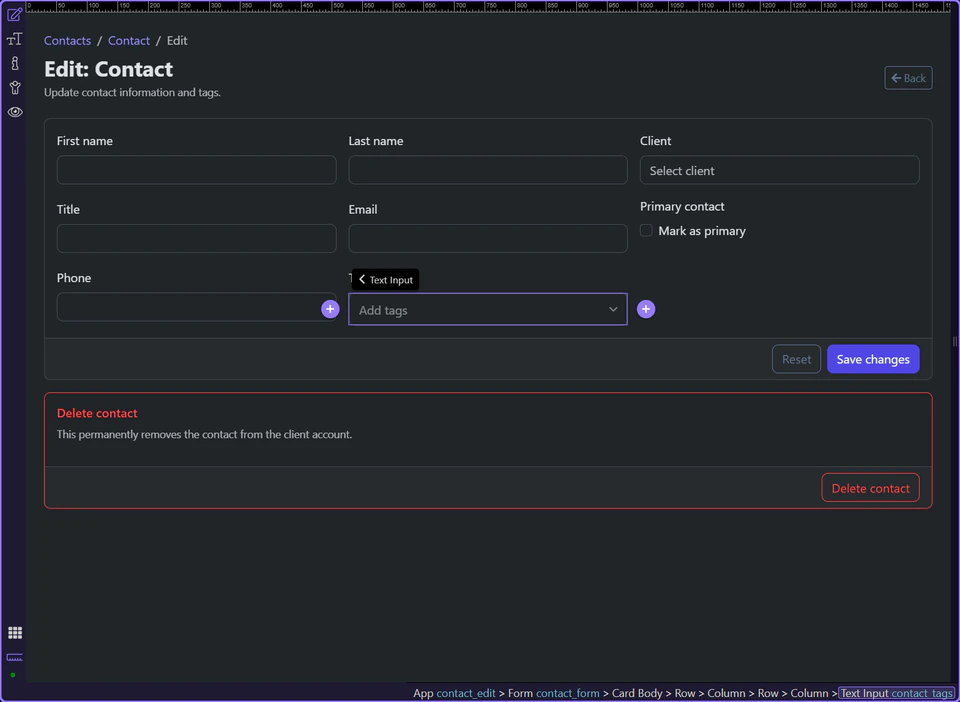Open the Contacts breadcrumb link
This screenshot has width=960, height=702.
coord(67,40)
